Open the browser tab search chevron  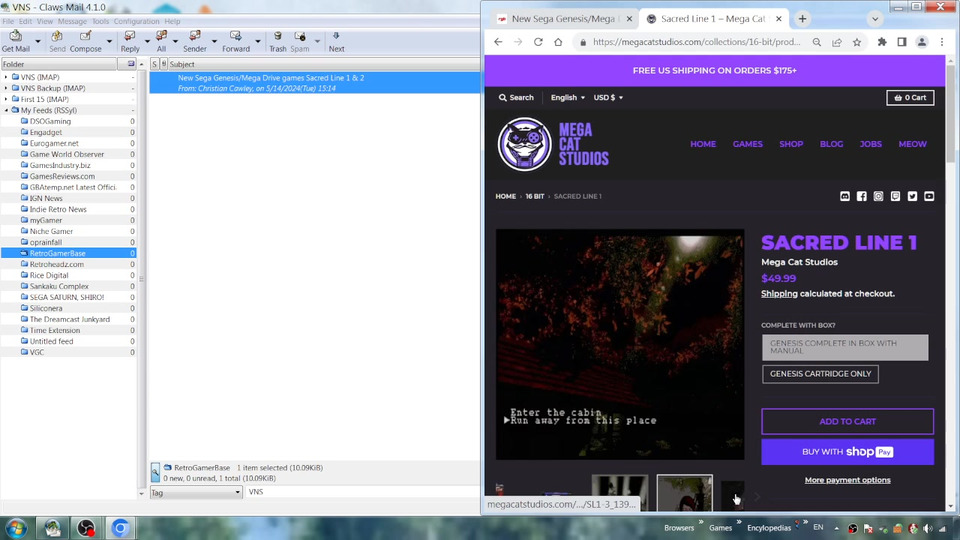click(x=875, y=19)
